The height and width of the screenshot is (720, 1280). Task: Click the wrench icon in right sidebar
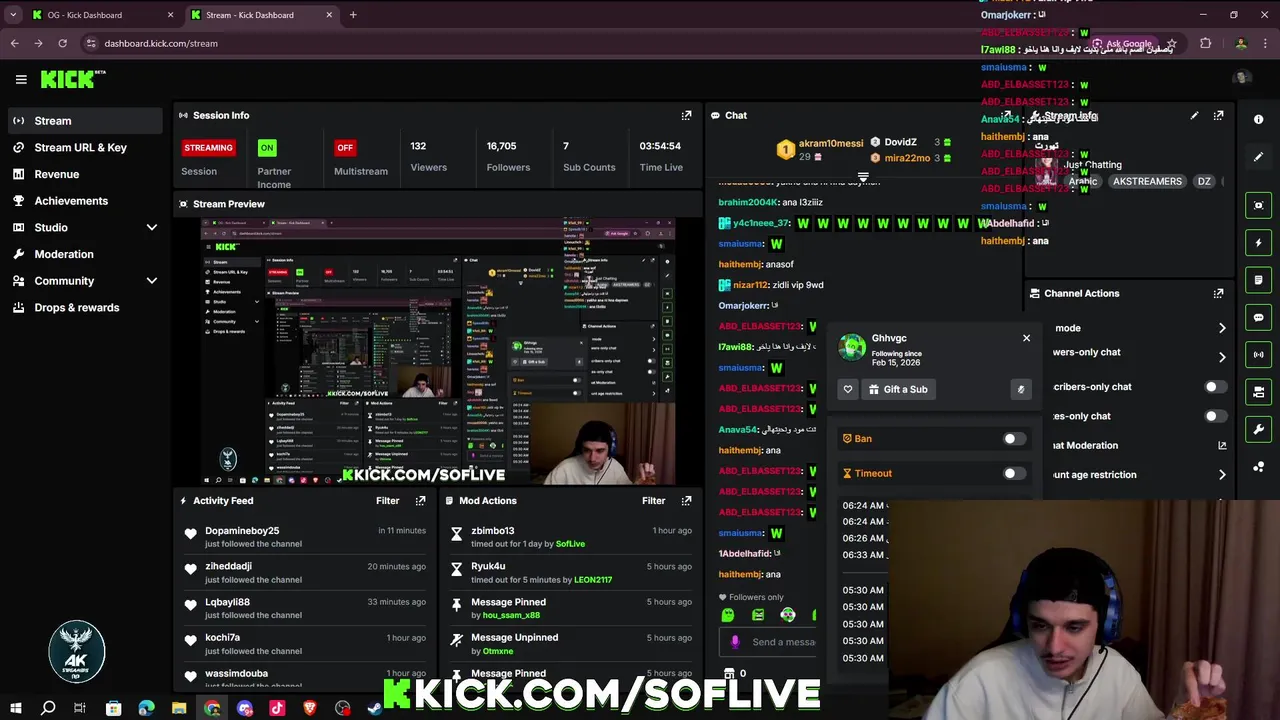pyautogui.click(x=1258, y=429)
